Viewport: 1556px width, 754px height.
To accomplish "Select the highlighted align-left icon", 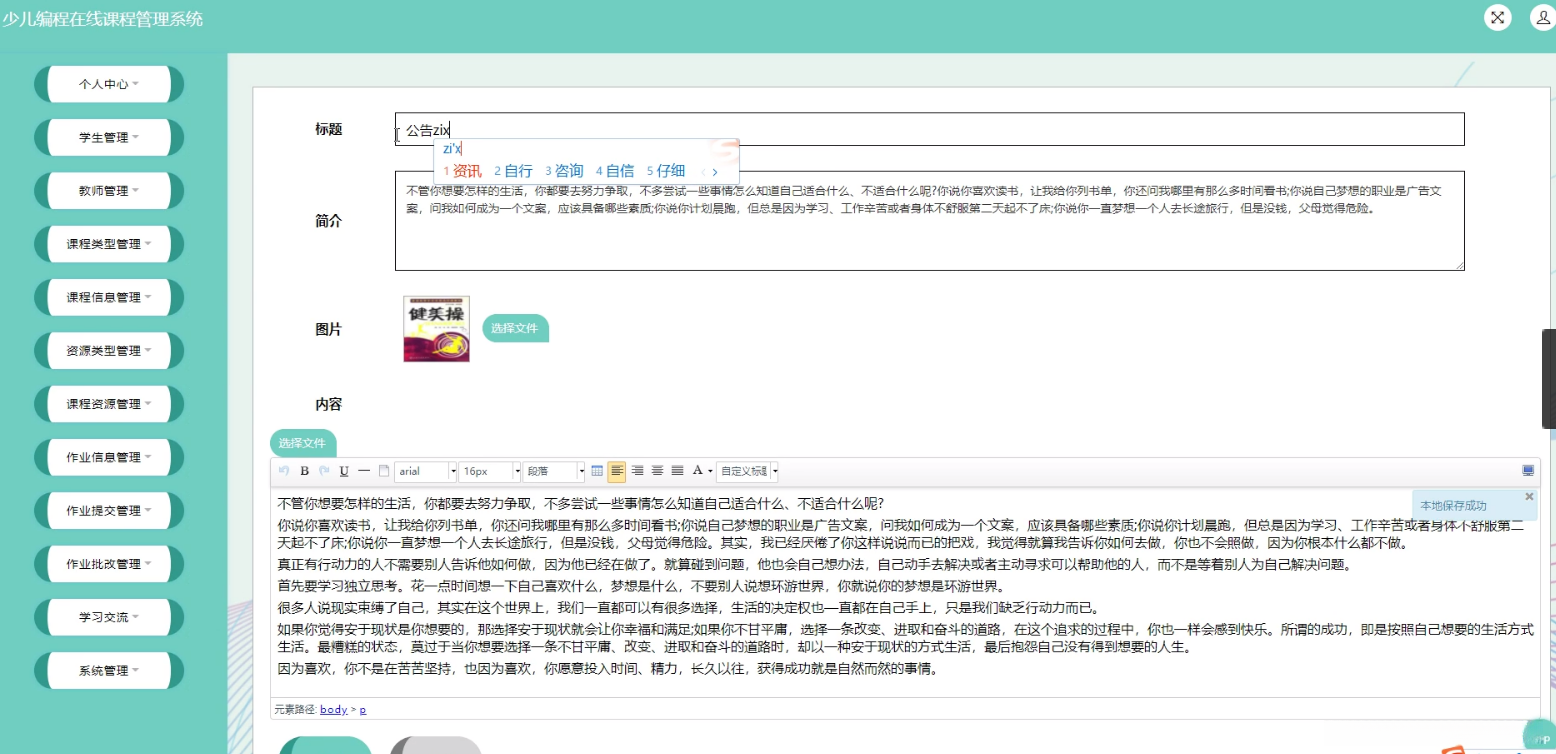I will [x=617, y=471].
